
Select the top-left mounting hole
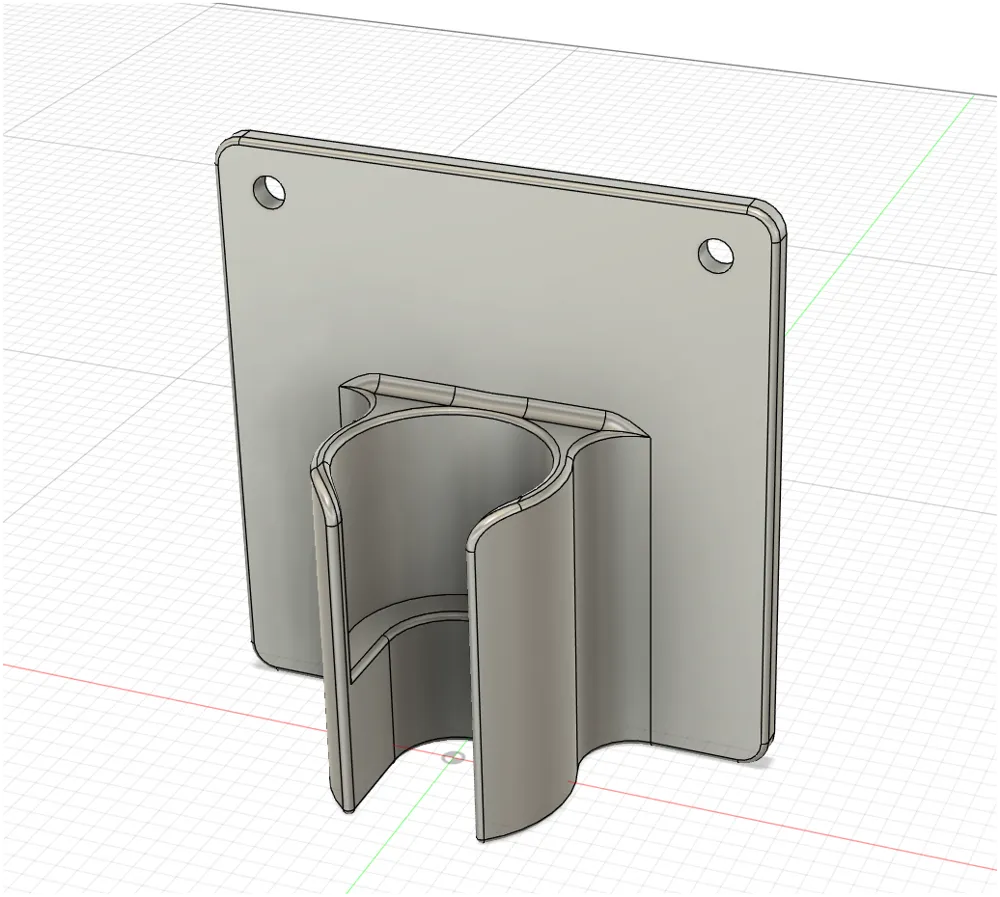click(268, 191)
